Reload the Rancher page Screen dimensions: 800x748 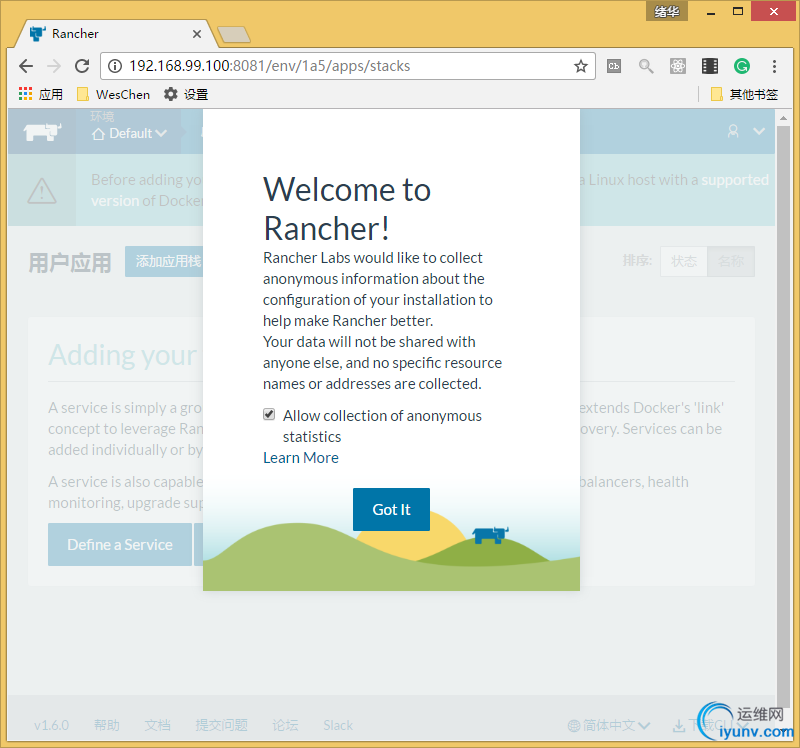tap(82, 66)
